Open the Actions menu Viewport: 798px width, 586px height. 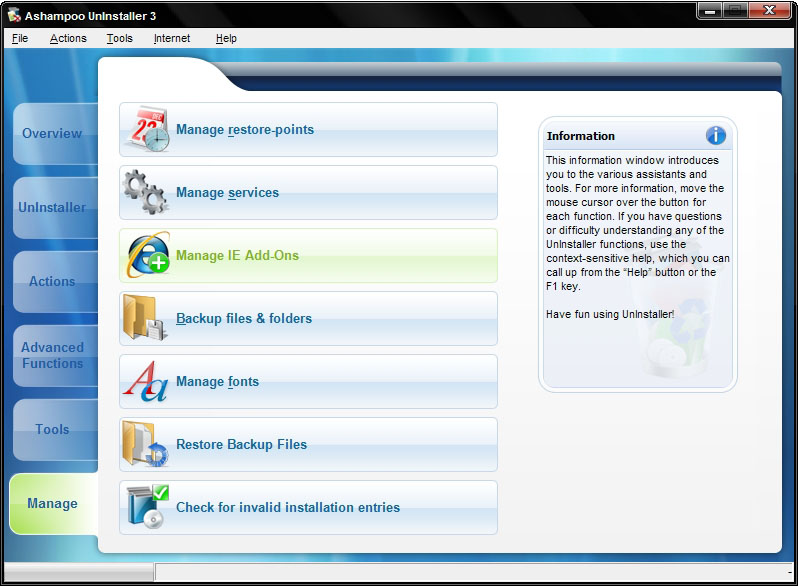click(x=68, y=38)
